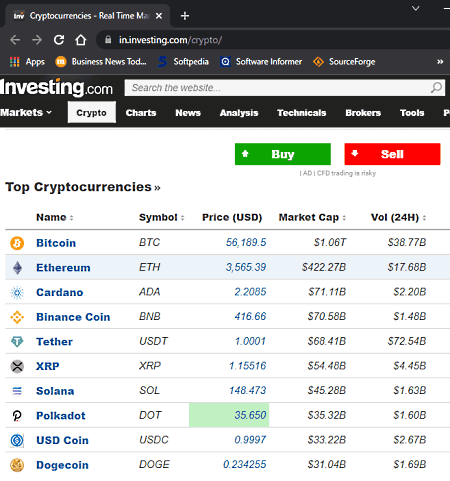
Task: Open the Charts navigation tab
Action: 141,113
